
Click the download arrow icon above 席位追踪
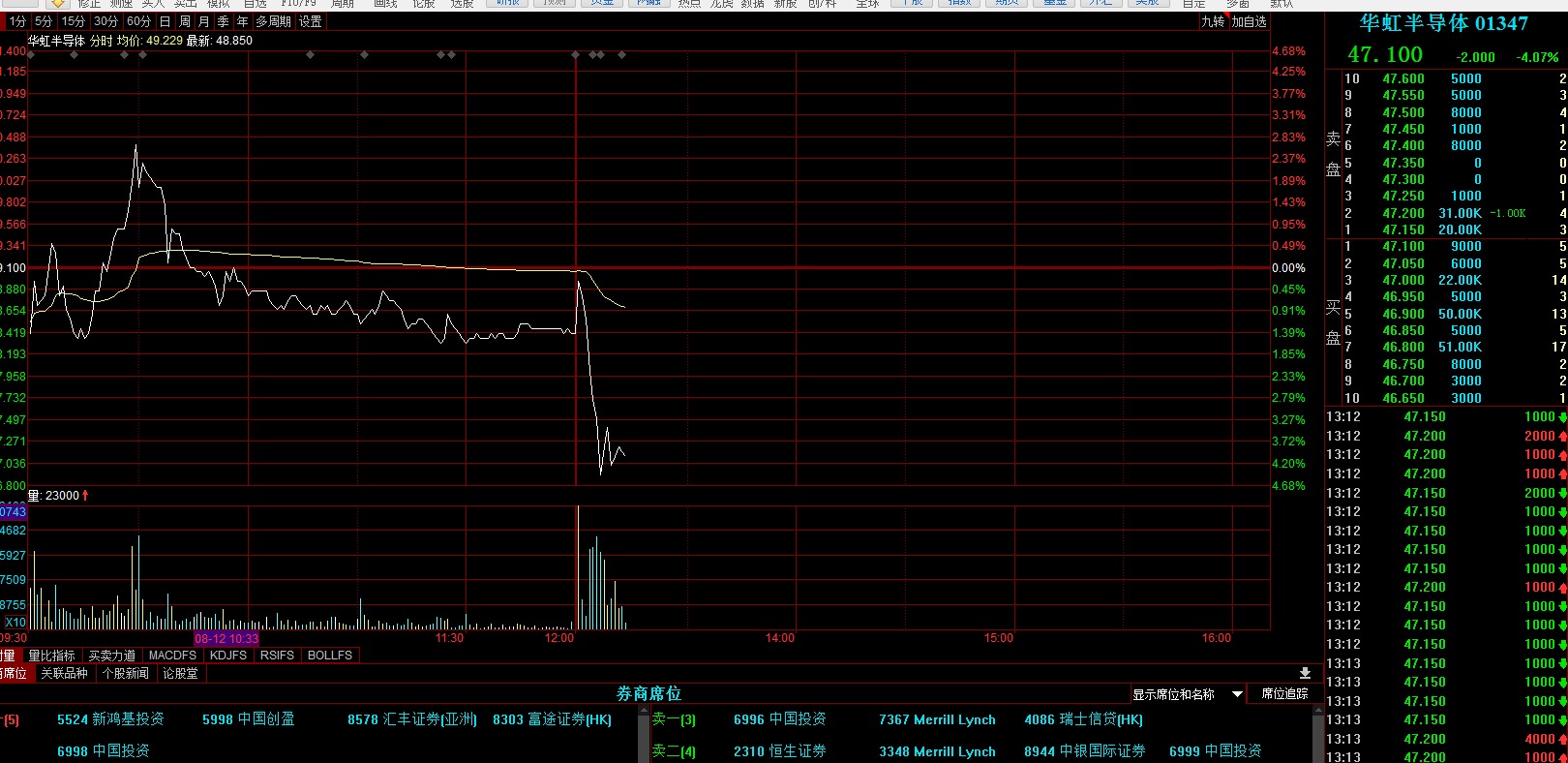pos(1305,673)
